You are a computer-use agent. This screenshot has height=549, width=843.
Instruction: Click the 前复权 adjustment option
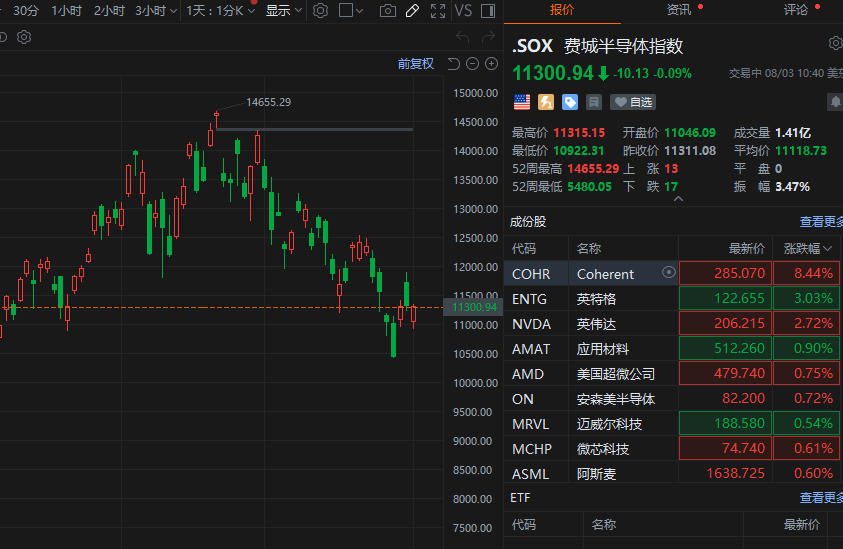point(416,64)
